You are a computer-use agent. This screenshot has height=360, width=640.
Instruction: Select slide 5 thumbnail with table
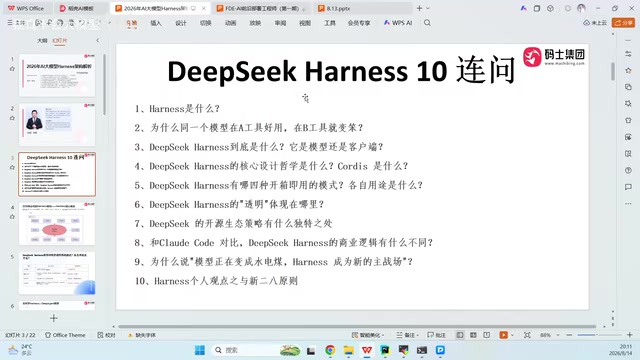pyautogui.click(x=57, y=273)
